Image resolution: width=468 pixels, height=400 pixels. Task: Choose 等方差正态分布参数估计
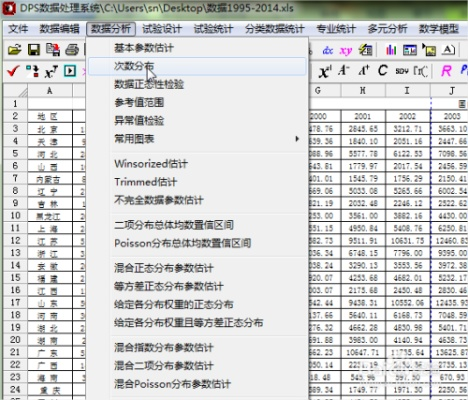(197, 286)
